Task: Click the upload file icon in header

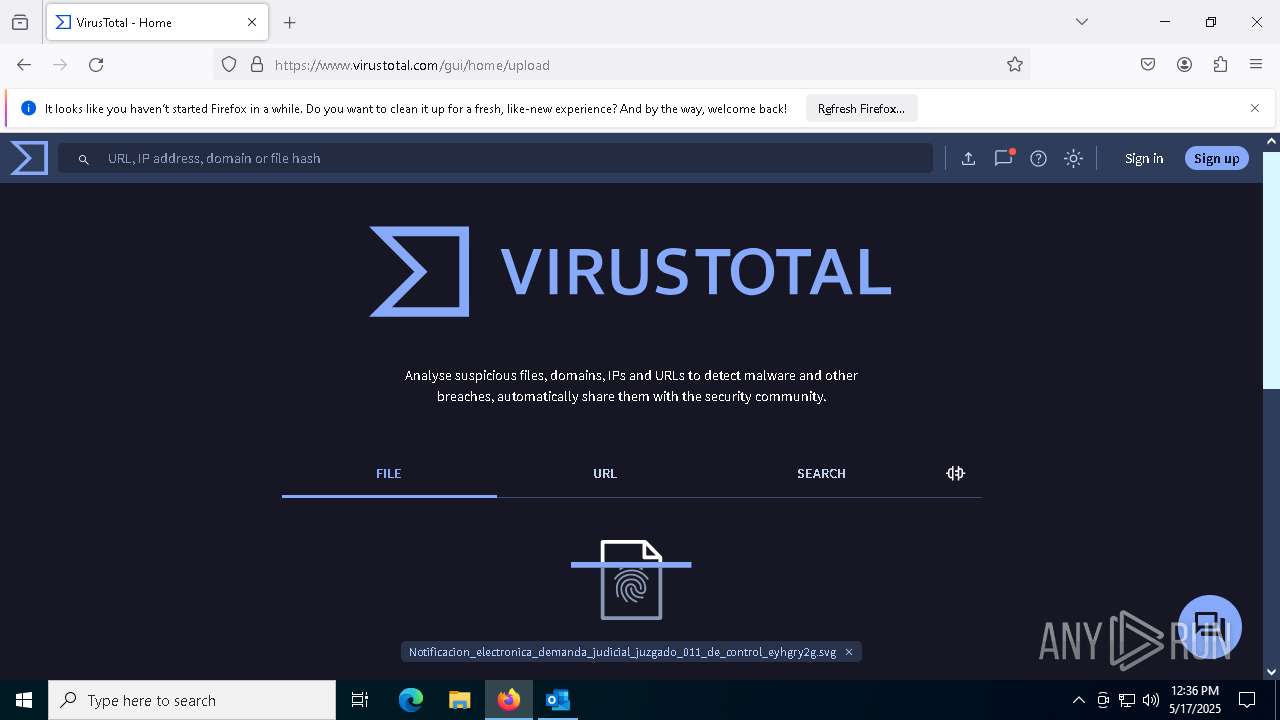Action: 968,158
